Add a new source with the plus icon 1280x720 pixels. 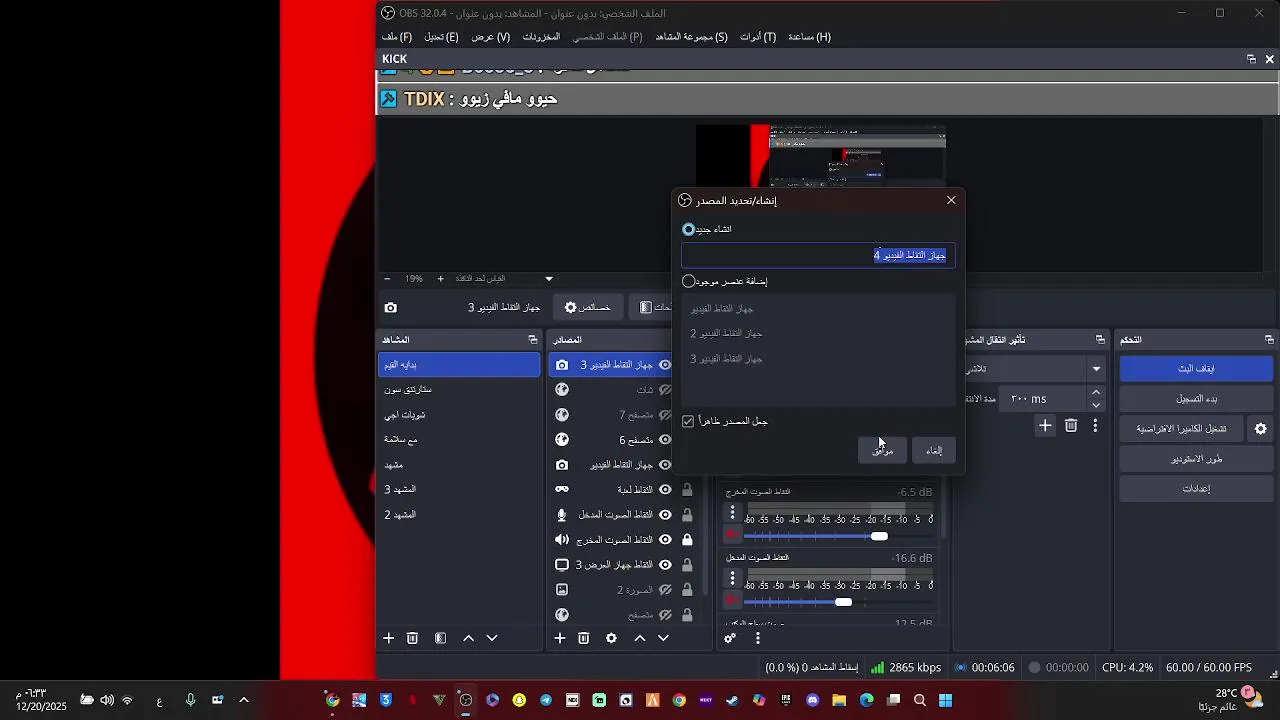point(560,638)
